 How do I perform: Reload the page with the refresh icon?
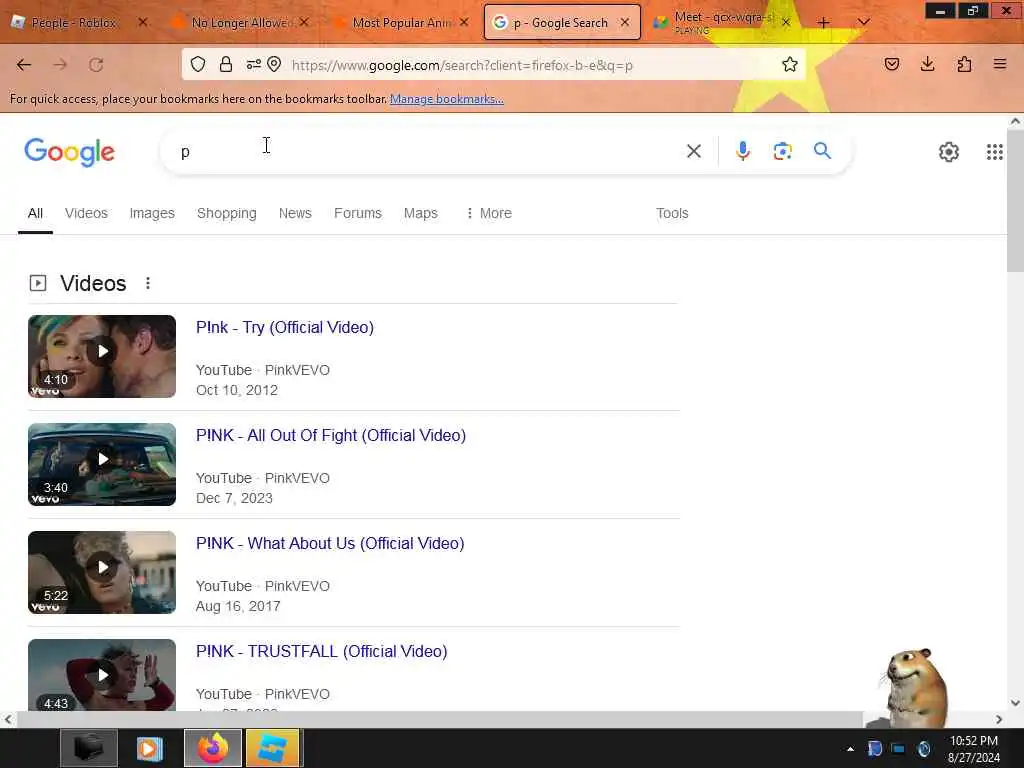click(96, 65)
